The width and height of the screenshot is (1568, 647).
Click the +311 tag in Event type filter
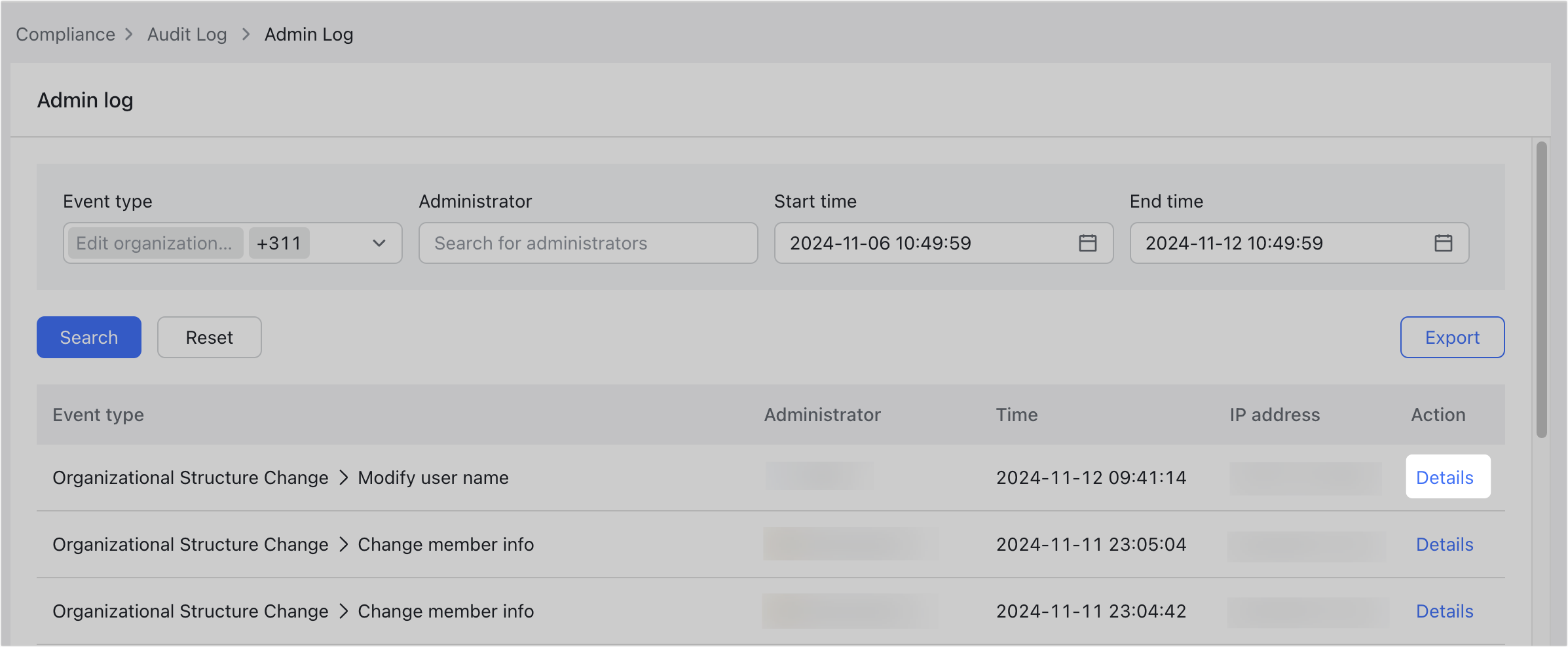point(279,243)
